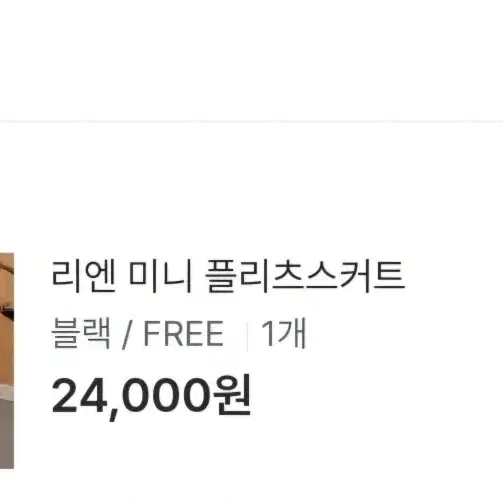The width and height of the screenshot is (503, 503).
Task: Click the orange upper part of thumbnail
Action: [x=7, y=317]
